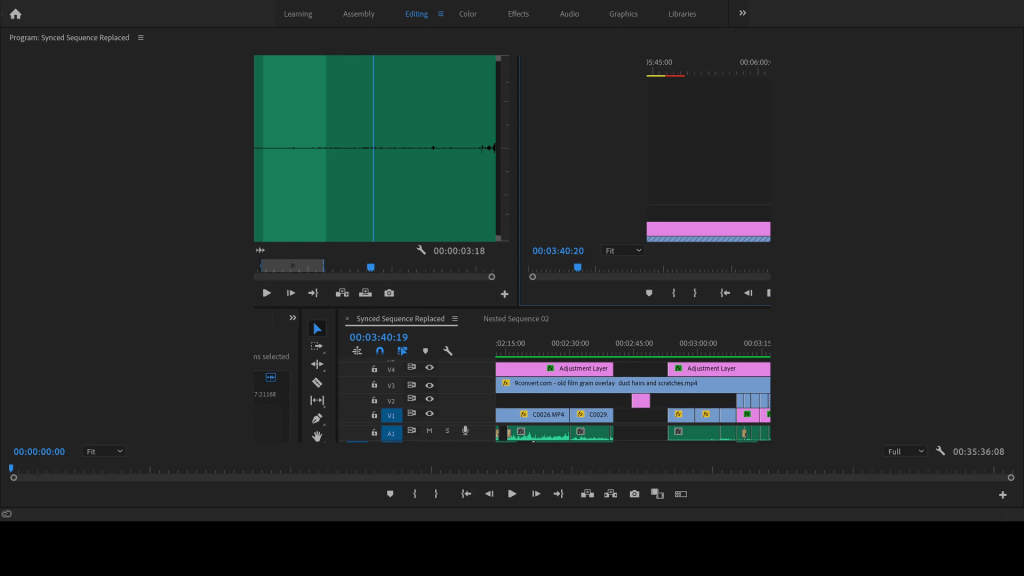Expand the workspace overflow chevrons at top

click(742, 14)
